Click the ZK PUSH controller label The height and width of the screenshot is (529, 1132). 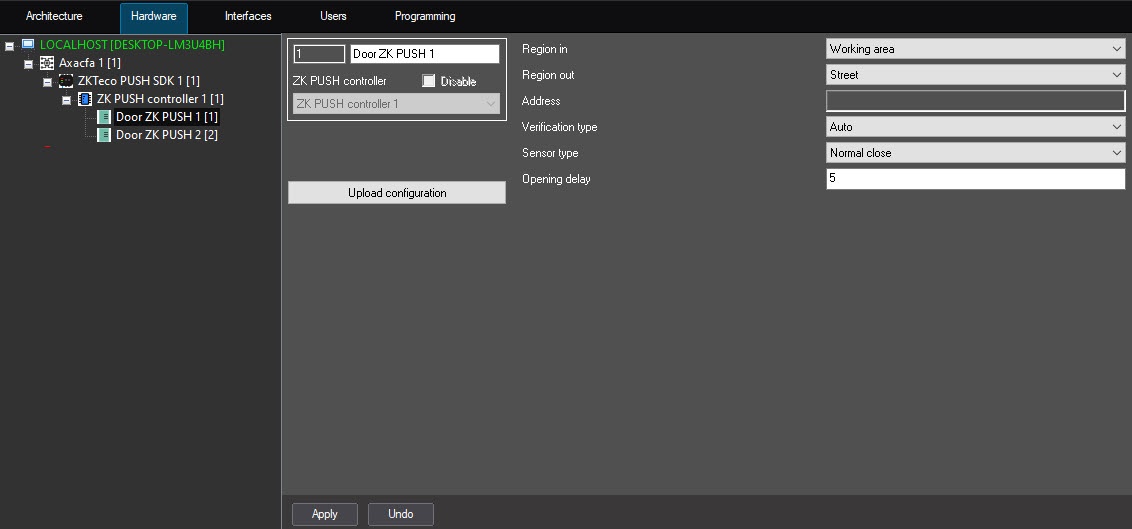pyautogui.click(x=339, y=81)
